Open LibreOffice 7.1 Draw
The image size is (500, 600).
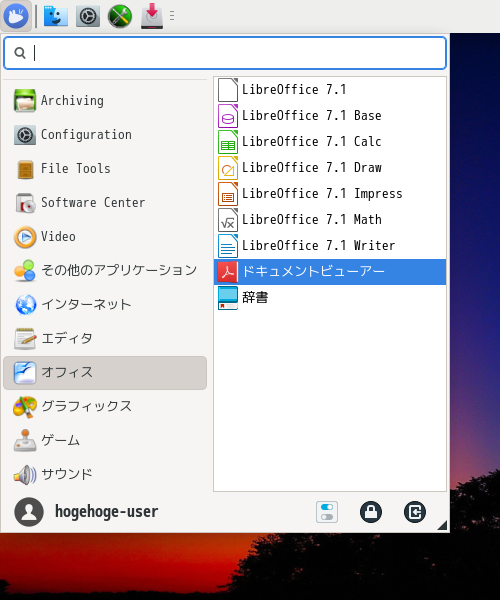point(330,168)
